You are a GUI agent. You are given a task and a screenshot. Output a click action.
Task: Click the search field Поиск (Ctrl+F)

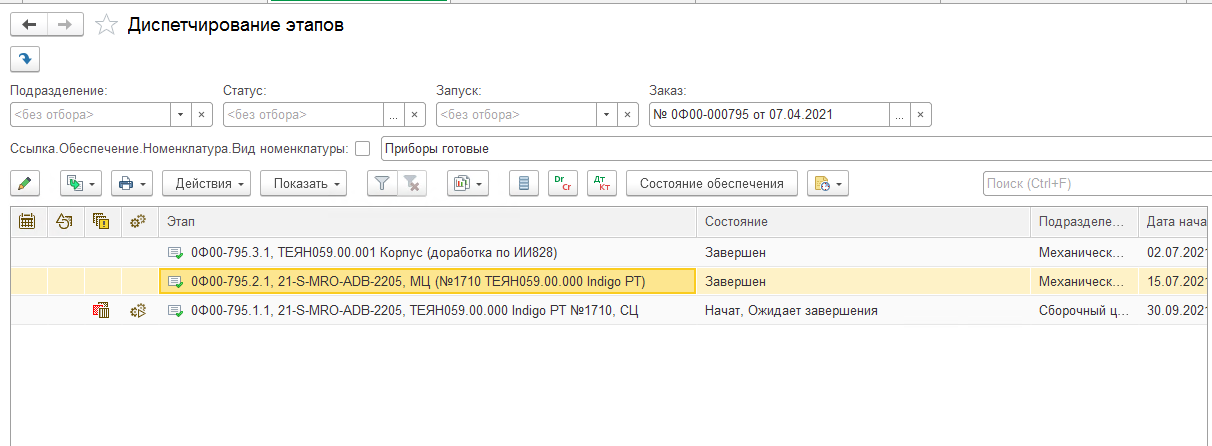[1095, 184]
